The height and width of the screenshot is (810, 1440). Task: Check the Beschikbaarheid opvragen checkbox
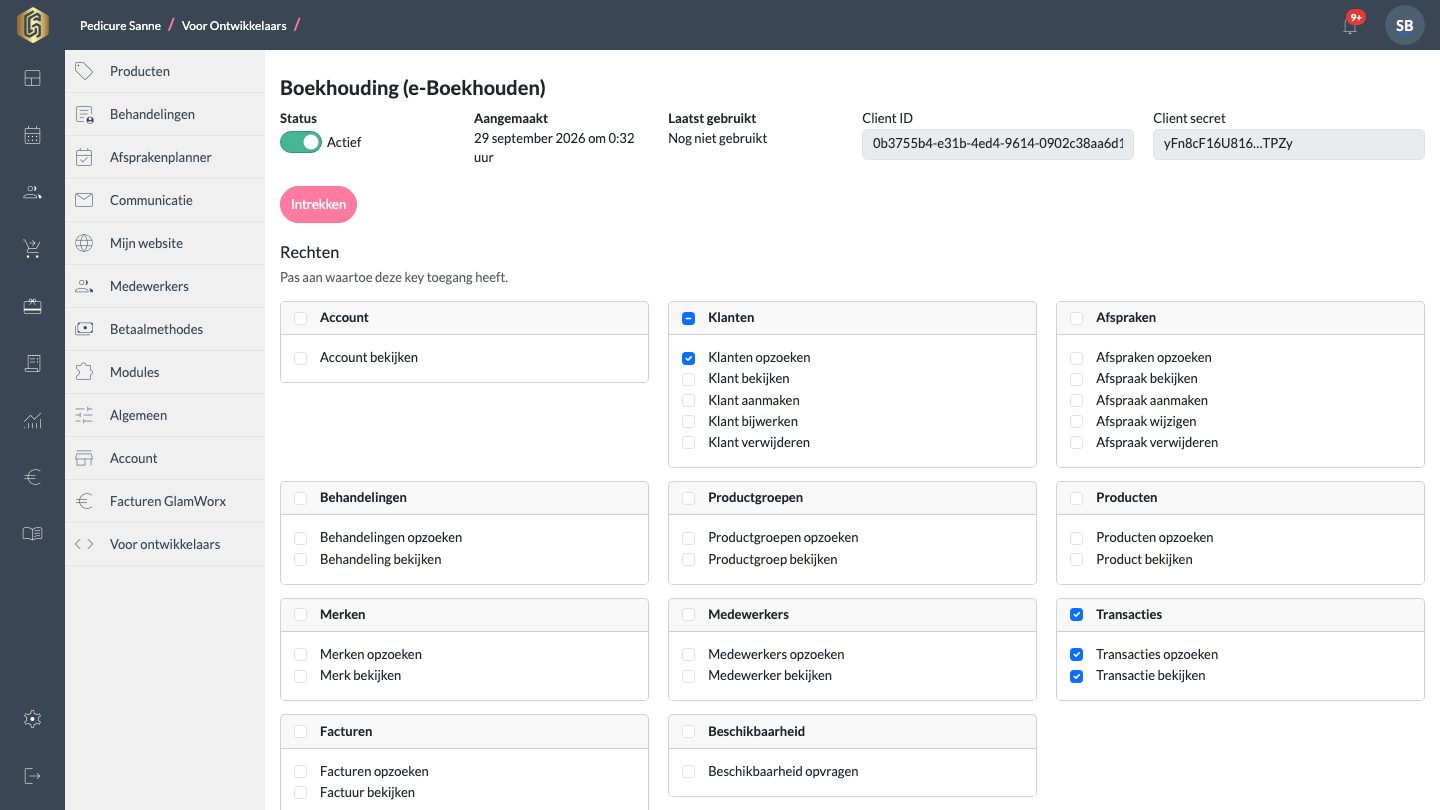coord(688,772)
